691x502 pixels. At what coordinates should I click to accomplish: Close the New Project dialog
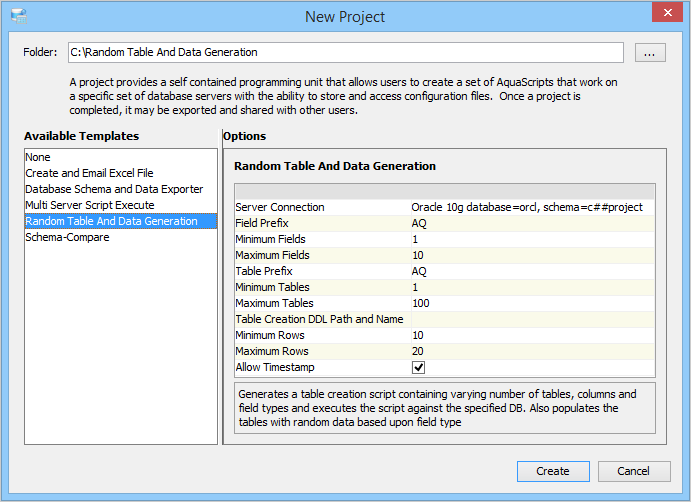[x=665, y=14]
